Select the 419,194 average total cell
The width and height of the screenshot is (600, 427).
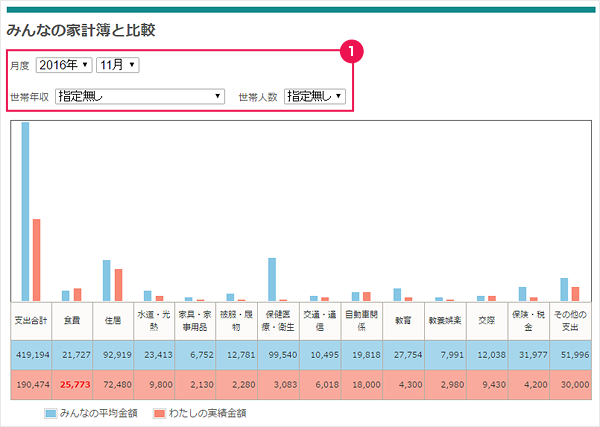pos(31,355)
